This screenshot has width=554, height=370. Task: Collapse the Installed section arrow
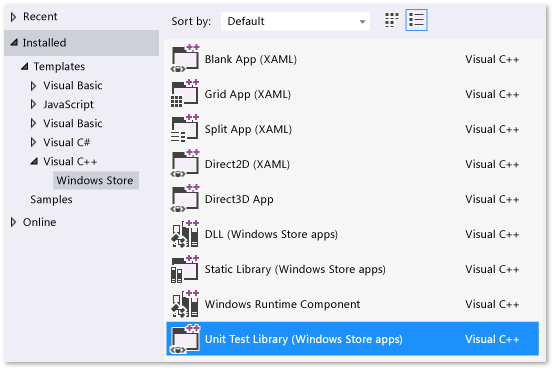click(14, 43)
